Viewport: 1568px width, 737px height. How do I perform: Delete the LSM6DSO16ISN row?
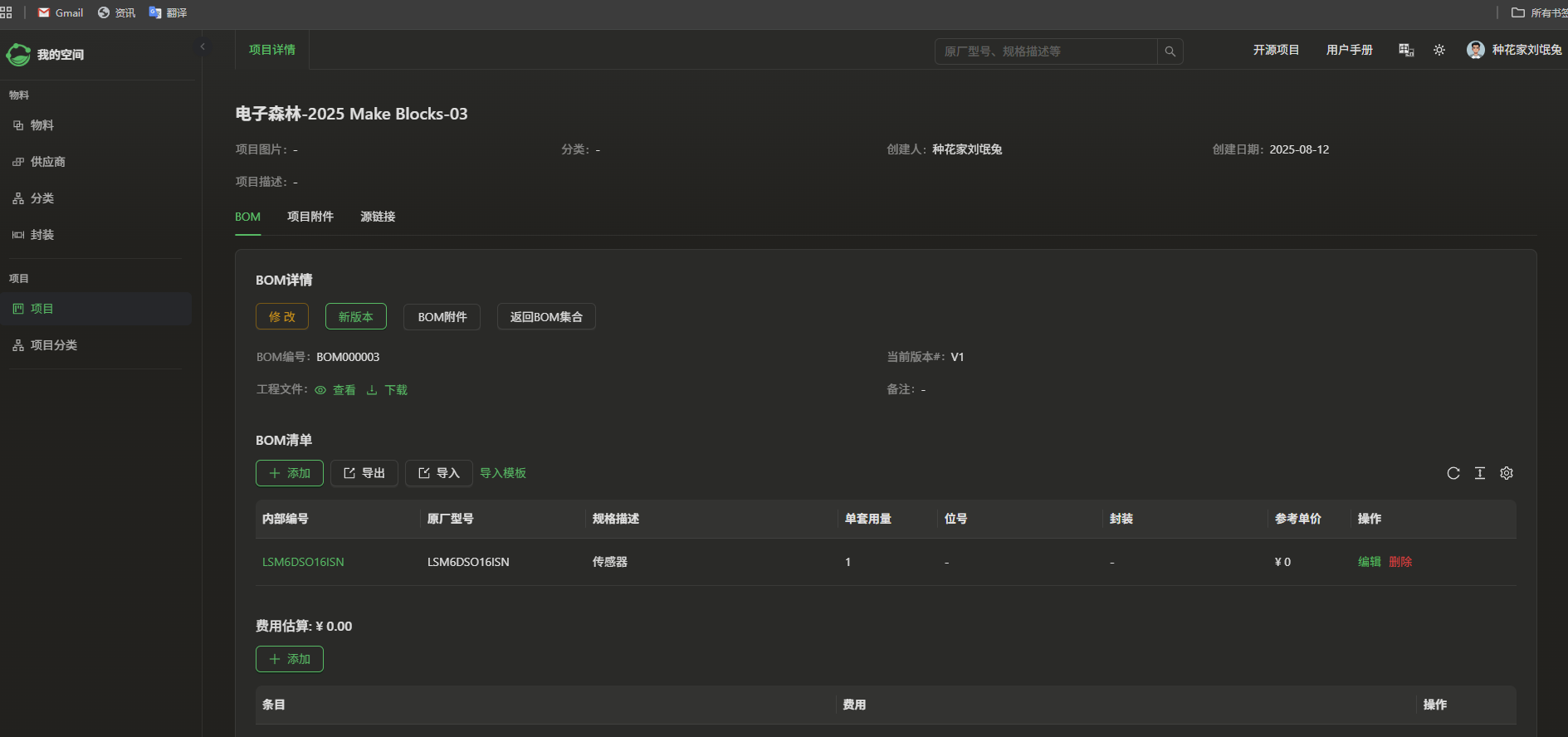[1400, 562]
